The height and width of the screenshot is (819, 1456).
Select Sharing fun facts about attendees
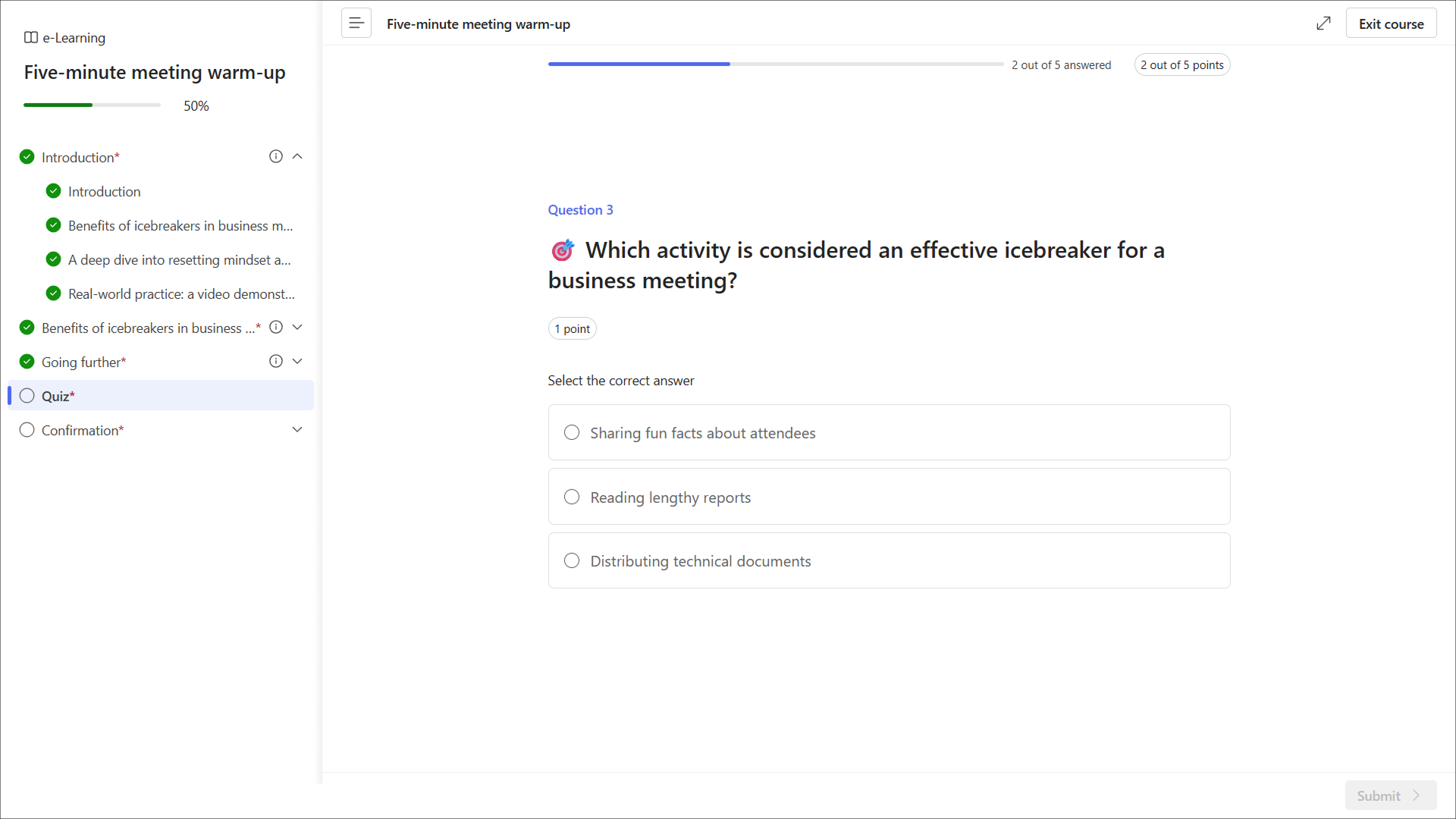click(572, 432)
